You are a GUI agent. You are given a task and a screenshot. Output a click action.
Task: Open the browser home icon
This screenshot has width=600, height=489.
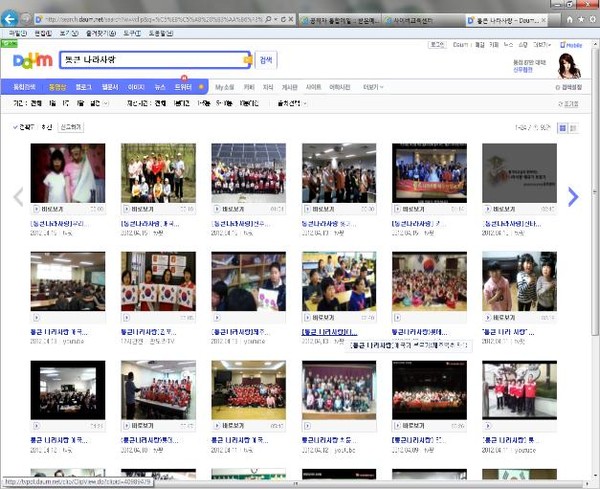pos(568,19)
